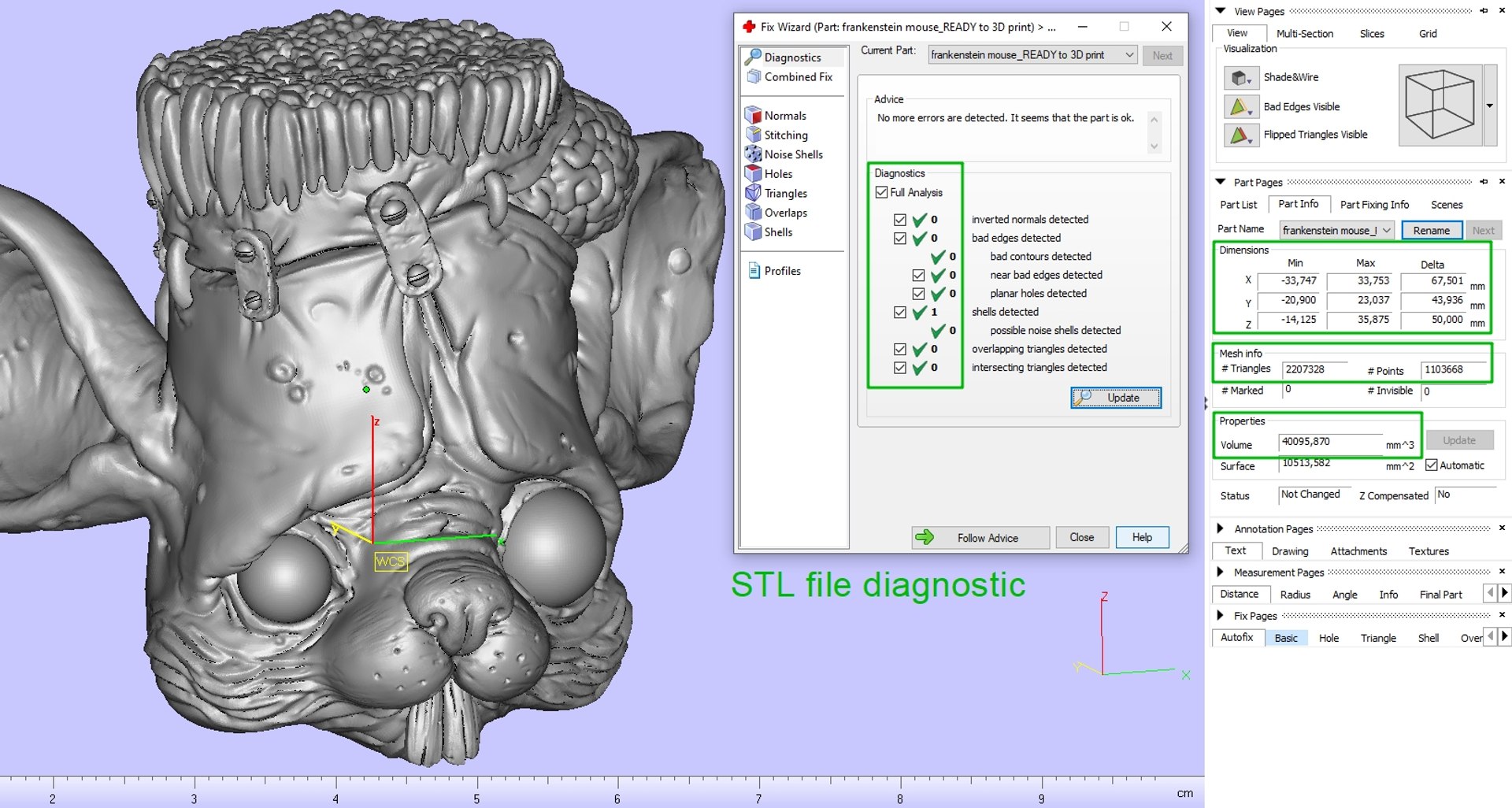Image resolution: width=1512 pixels, height=808 pixels.
Task: Toggle Bad Edges Visible icon
Action: point(1242,106)
